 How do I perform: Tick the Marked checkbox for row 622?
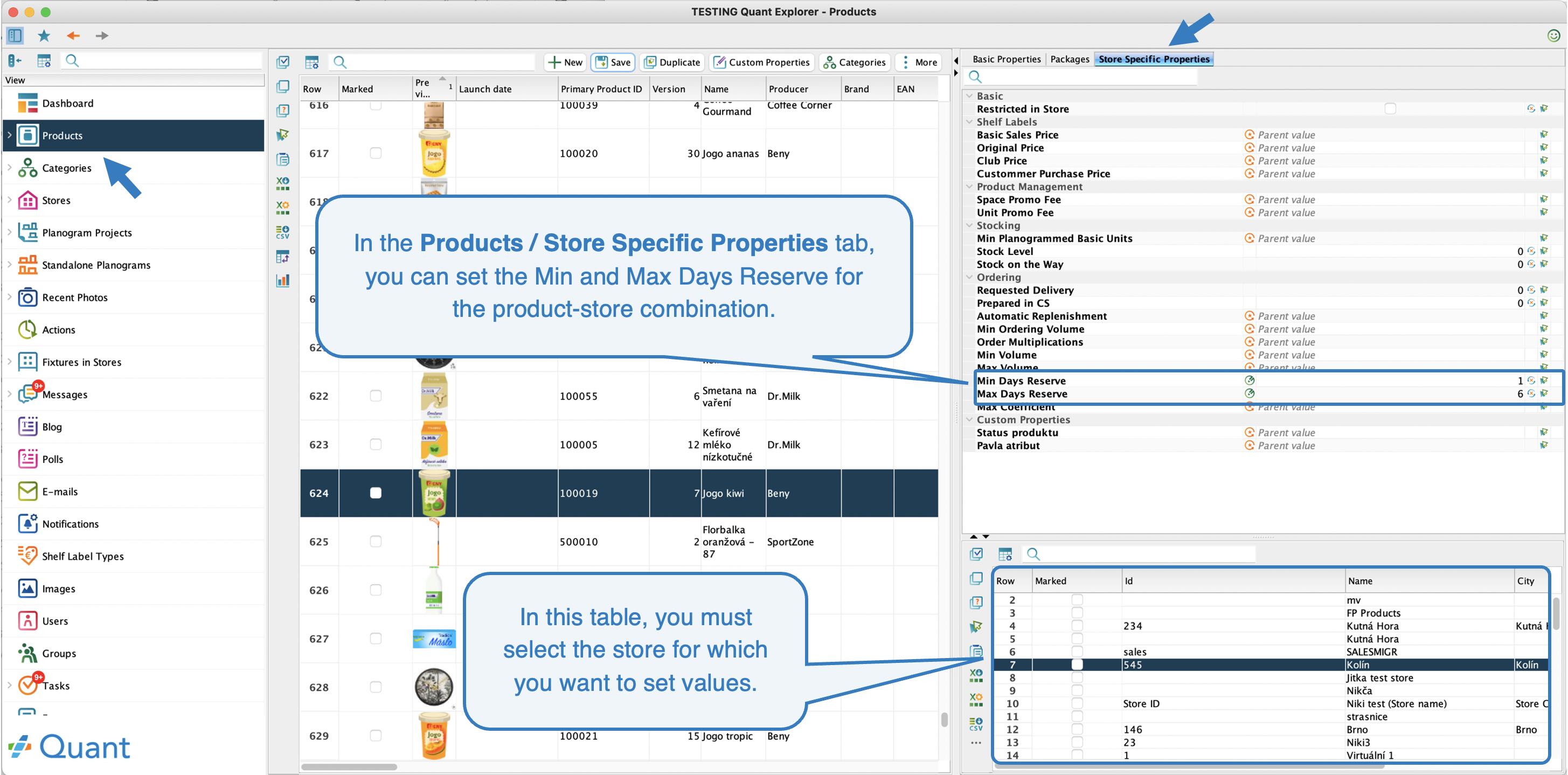(376, 396)
